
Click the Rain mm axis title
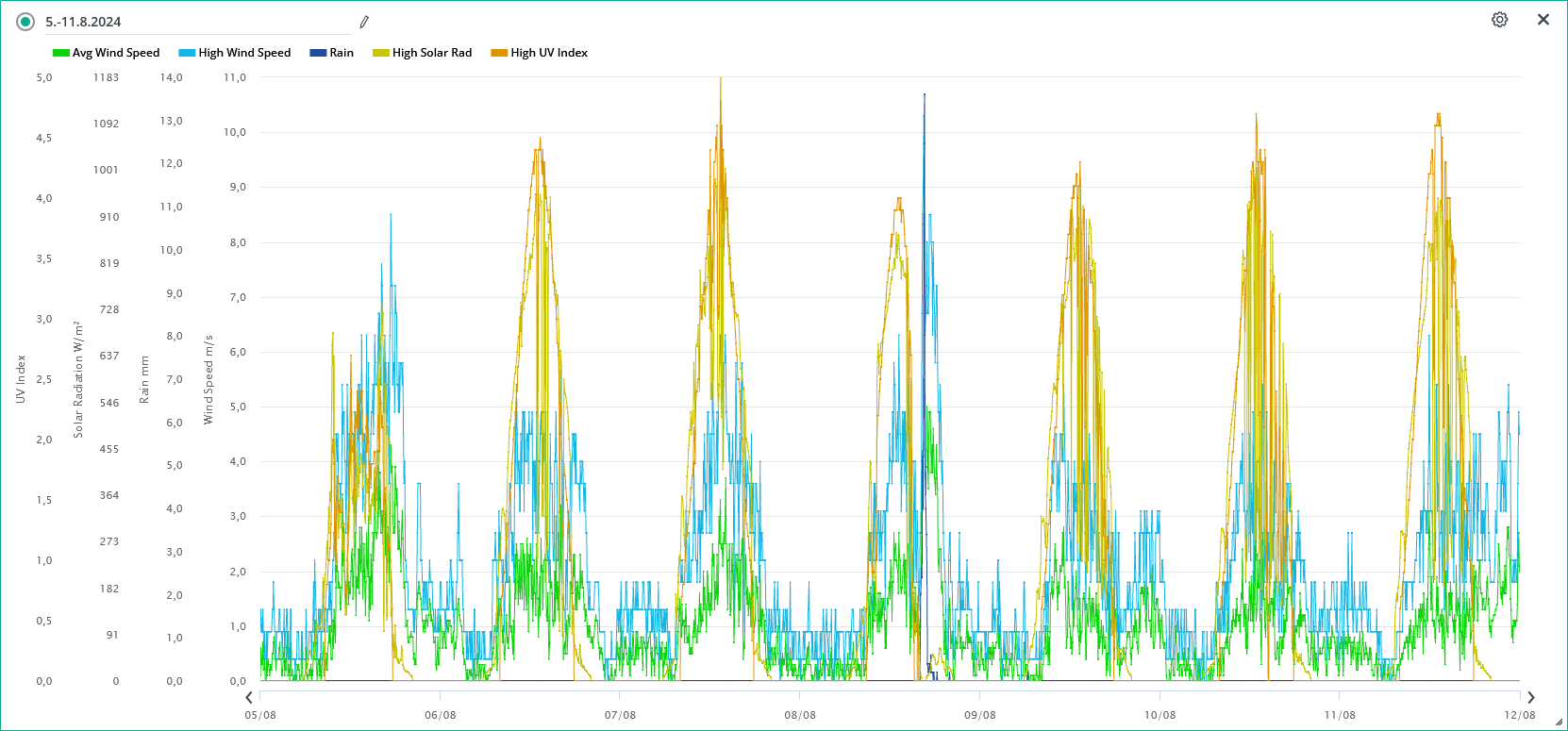[x=144, y=379]
